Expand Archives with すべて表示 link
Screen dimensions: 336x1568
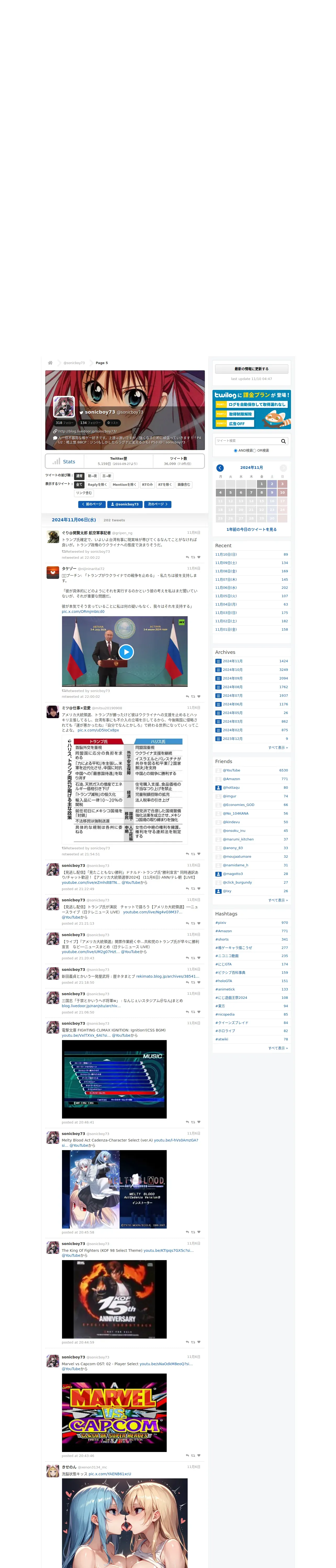[278, 747]
